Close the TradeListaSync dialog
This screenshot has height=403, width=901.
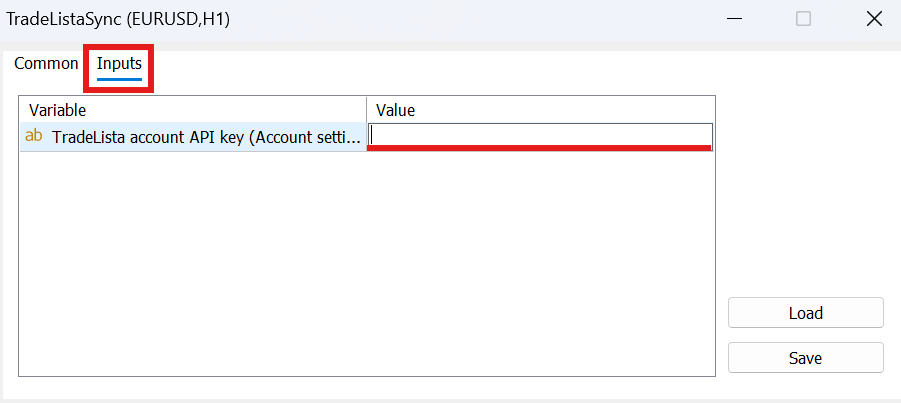click(x=874, y=20)
